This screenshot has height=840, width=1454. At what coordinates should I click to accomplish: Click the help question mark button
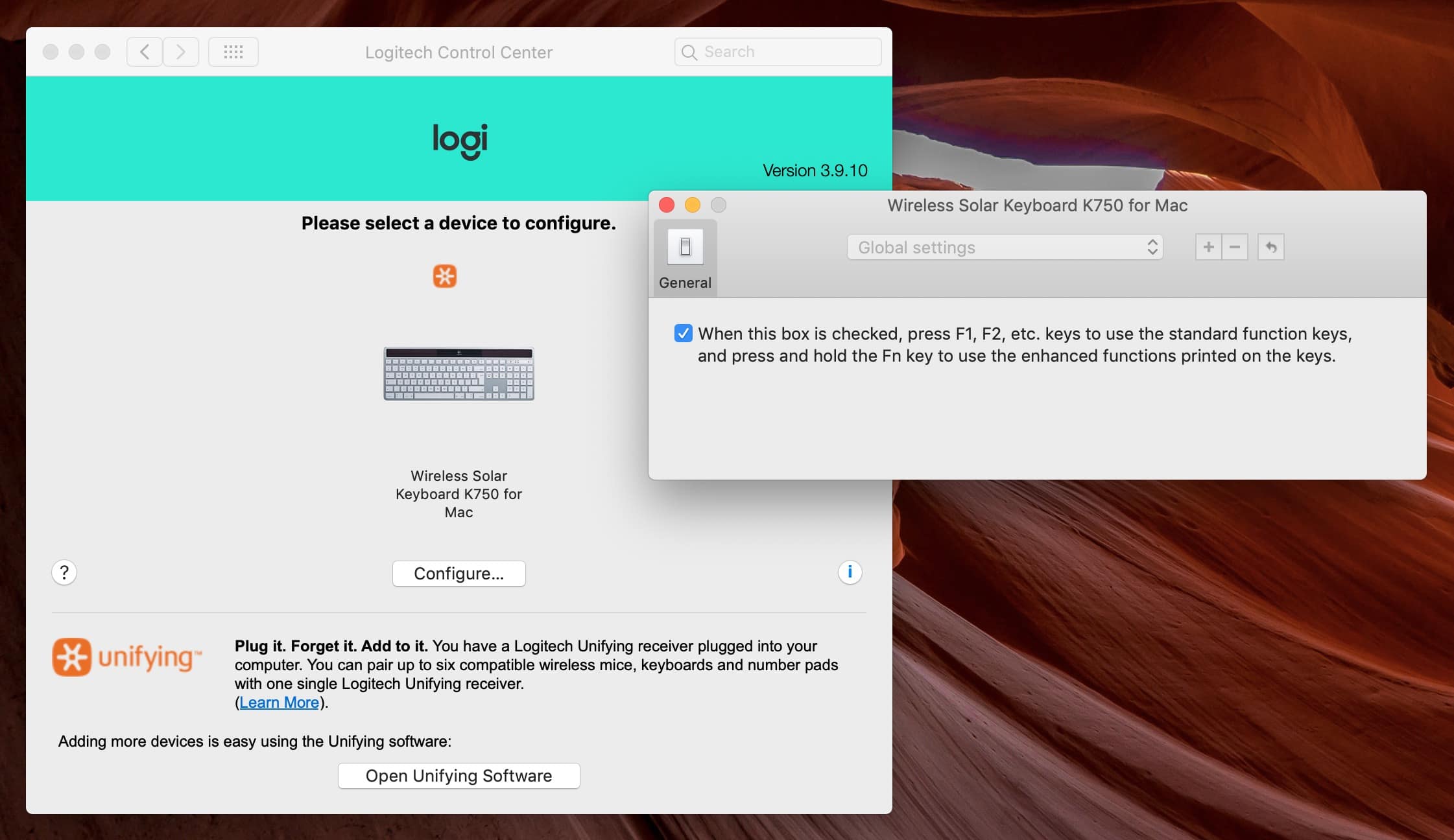(x=64, y=572)
